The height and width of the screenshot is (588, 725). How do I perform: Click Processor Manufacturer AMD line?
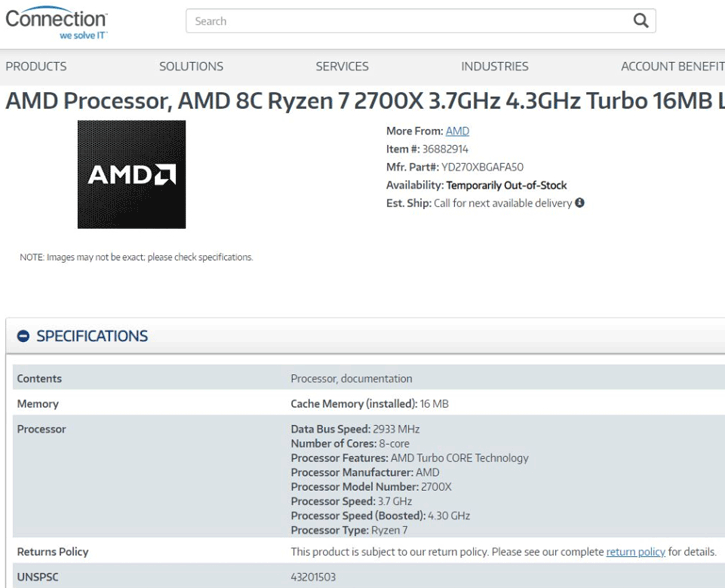tap(365, 472)
